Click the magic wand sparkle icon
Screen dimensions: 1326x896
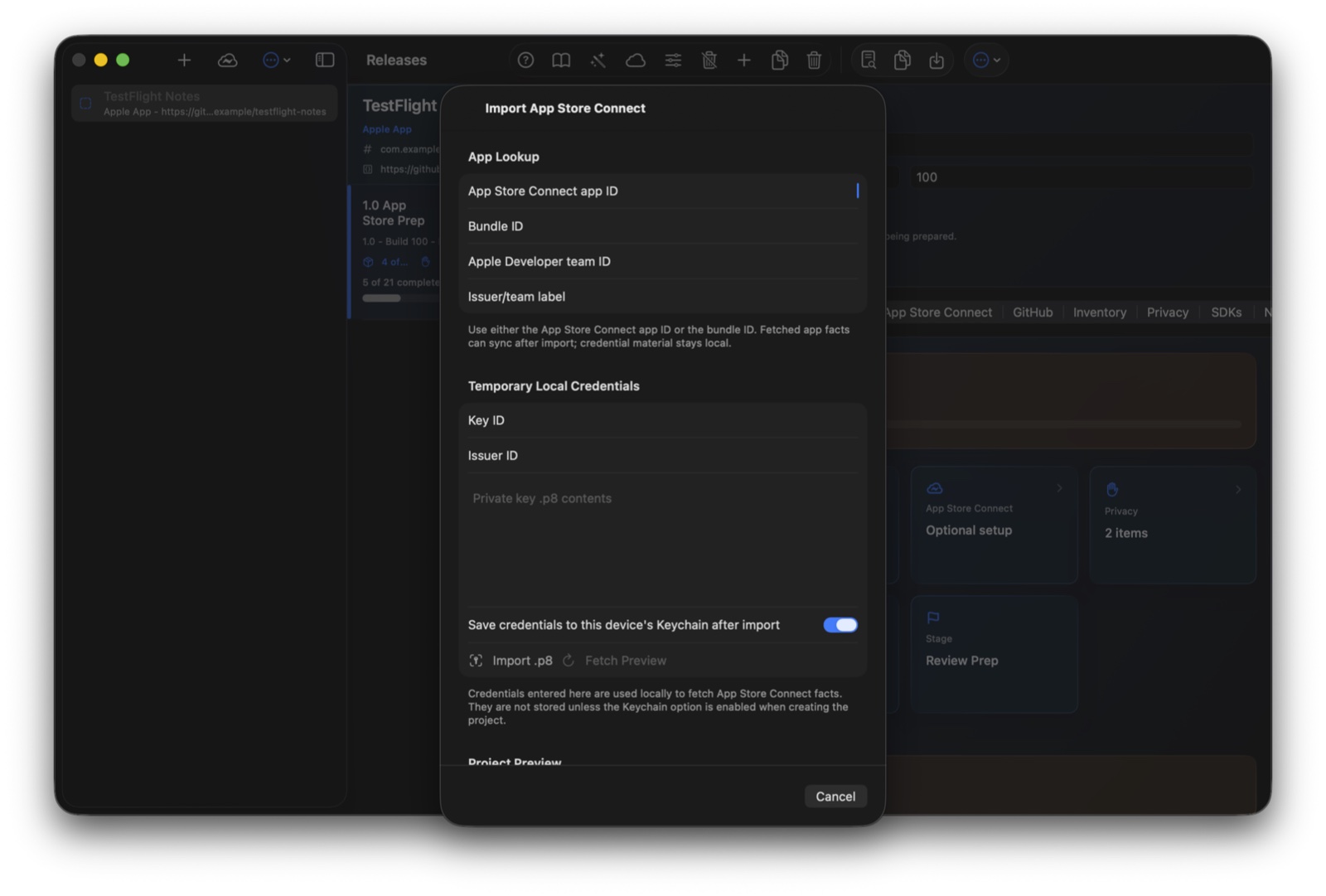click(598, 60)
